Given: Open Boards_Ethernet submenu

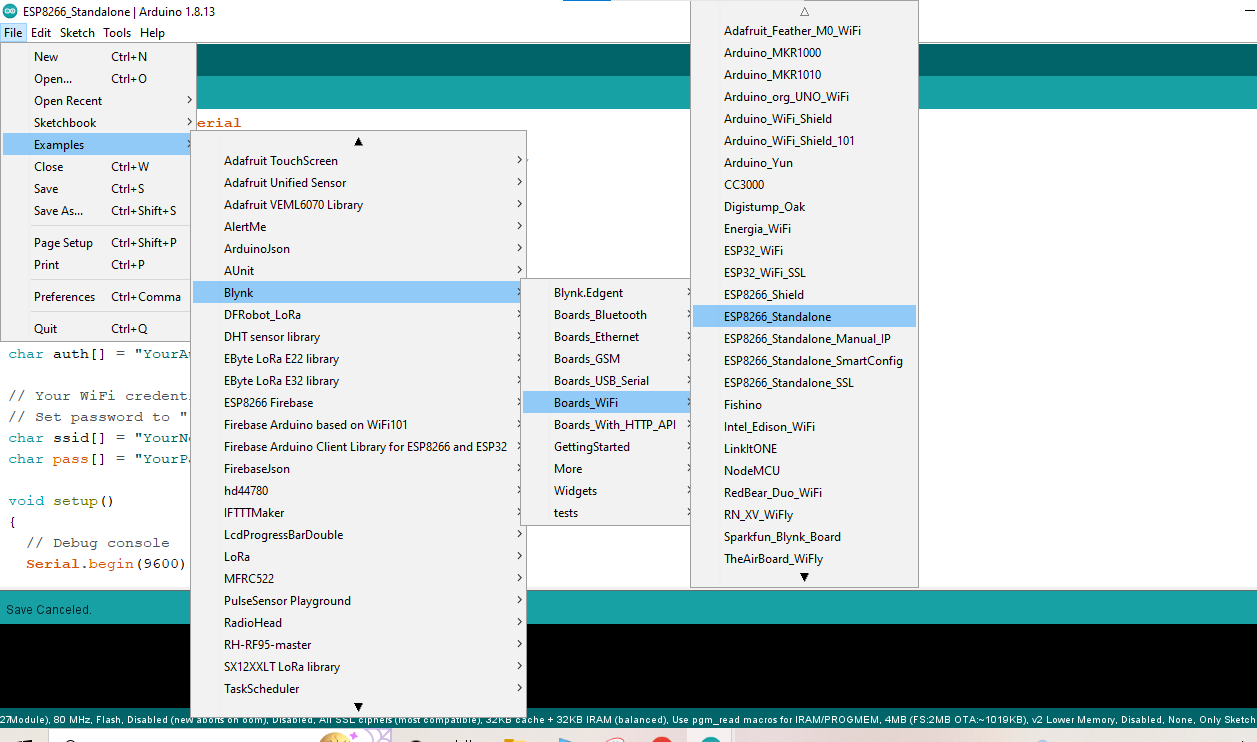Looking at the screenshot, I should (607, 337).
